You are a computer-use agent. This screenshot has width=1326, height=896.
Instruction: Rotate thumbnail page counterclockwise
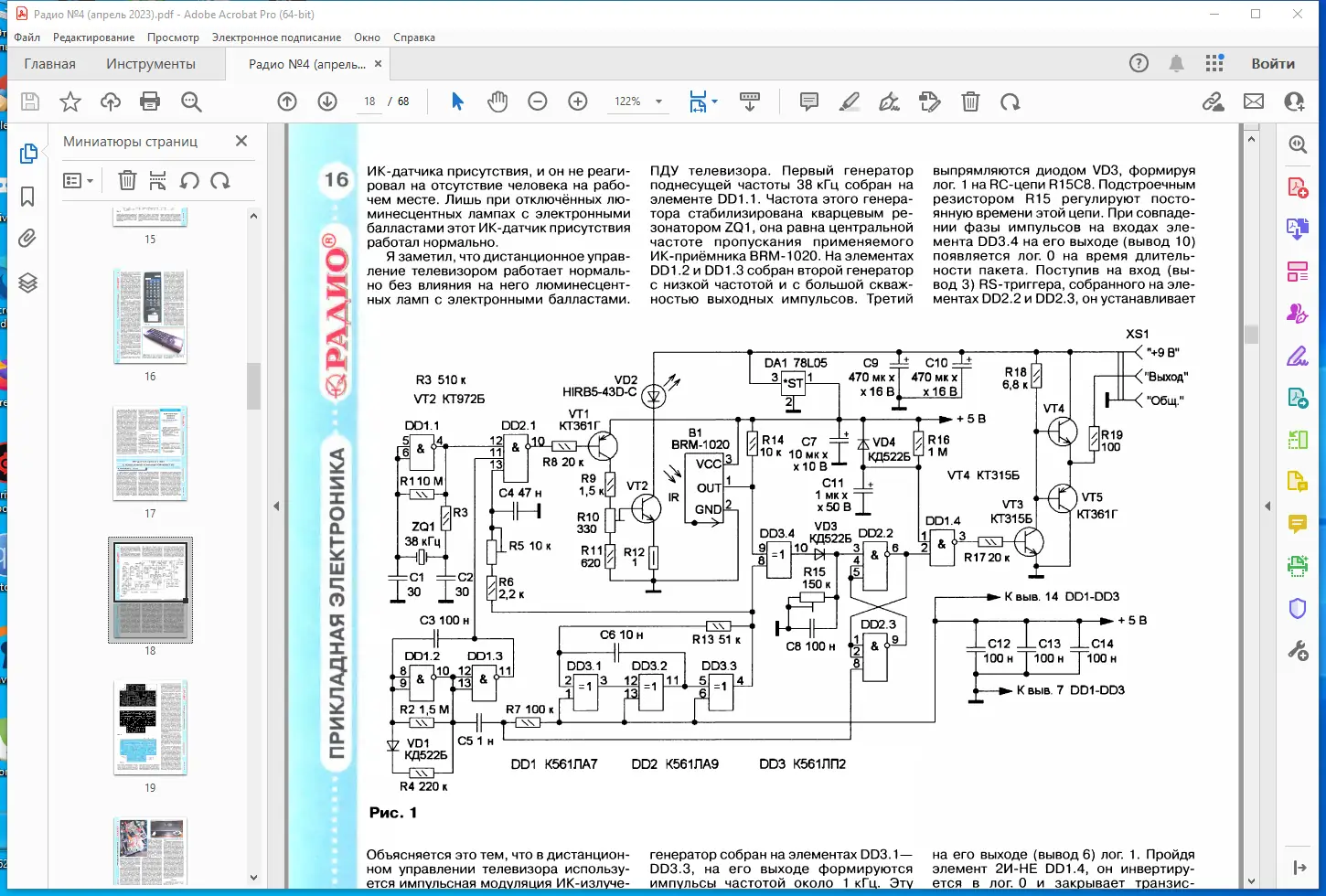(x=189, y=180)
